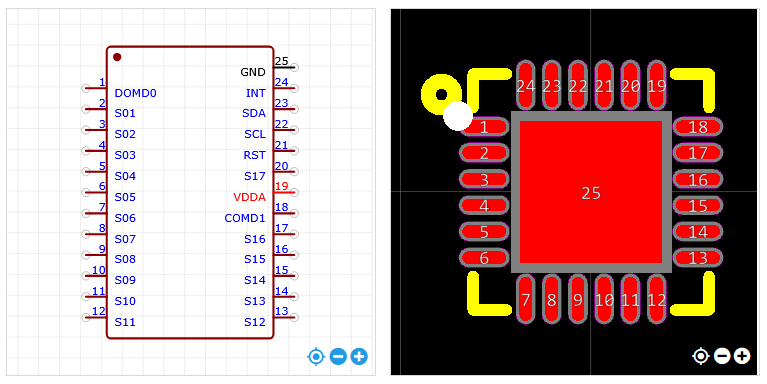Recenter the PCB footprint view
Screen dimensions: 767x384
point(700,356)
